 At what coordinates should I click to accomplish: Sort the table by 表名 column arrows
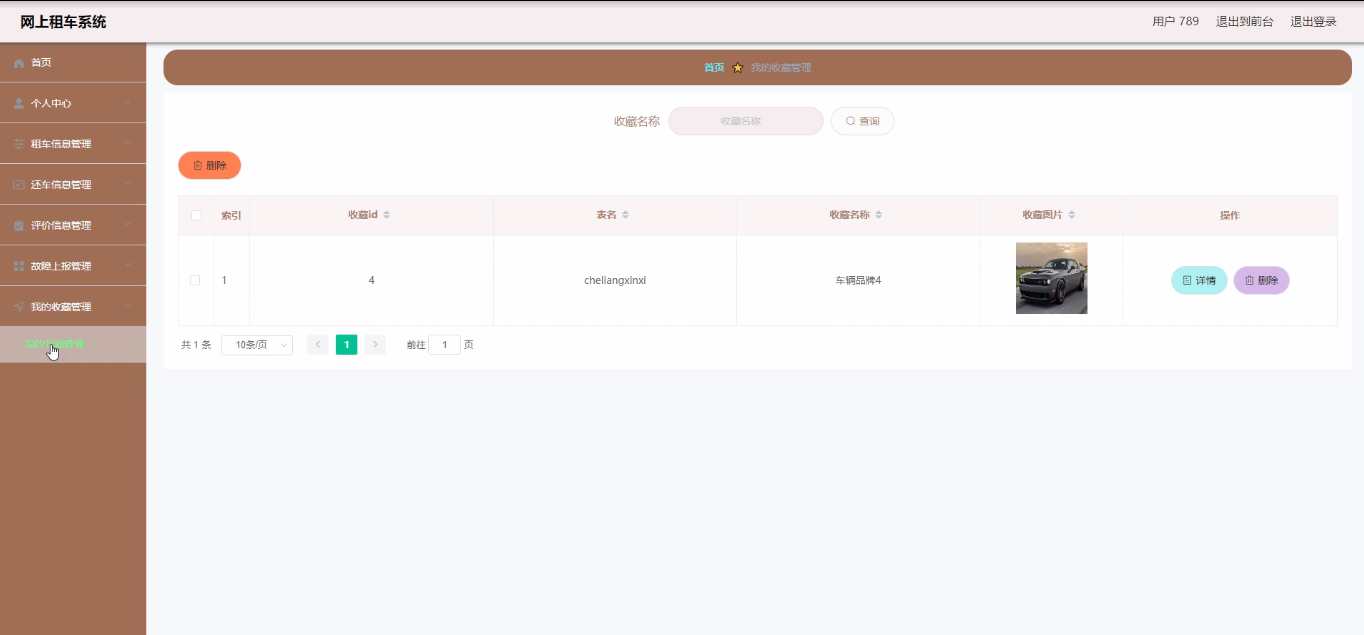(x=626, y=215)
